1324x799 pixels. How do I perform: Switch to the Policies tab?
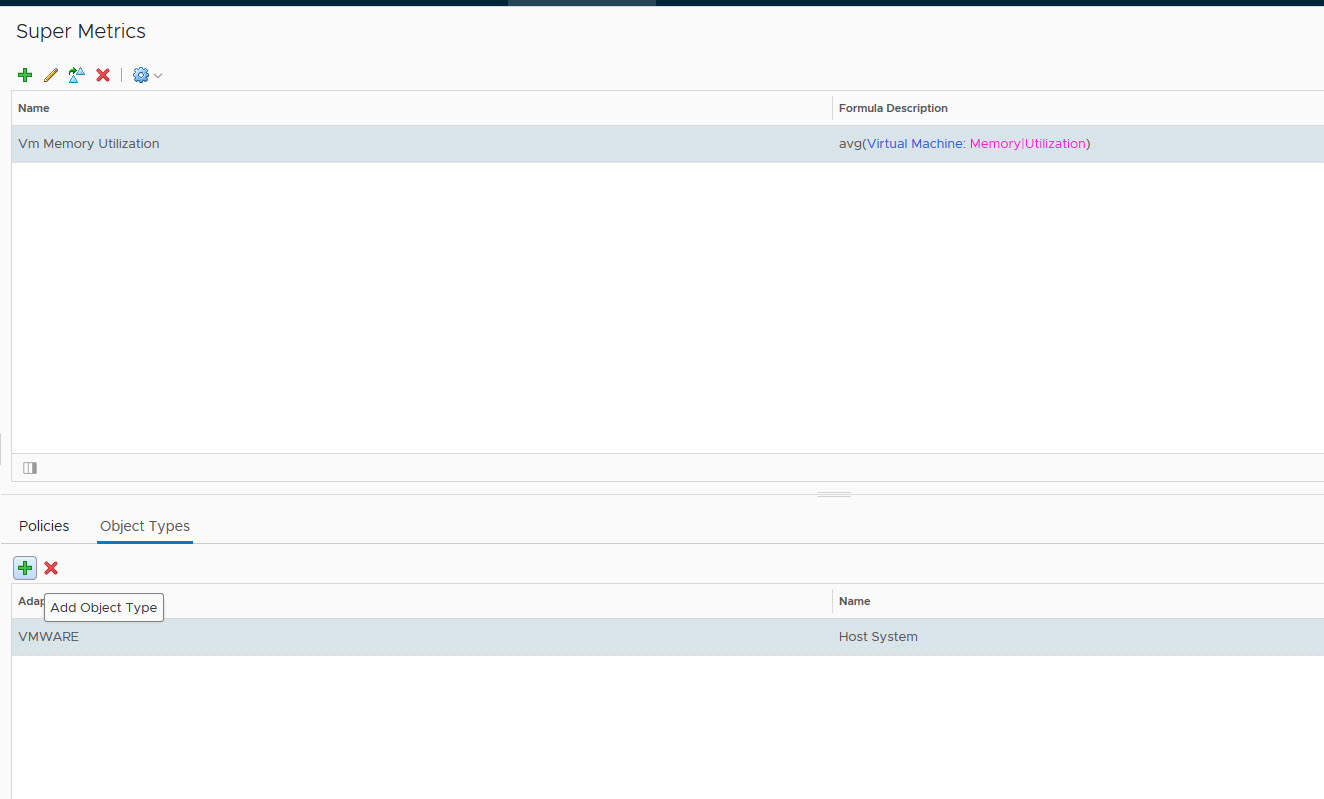[x=44, y=526]
